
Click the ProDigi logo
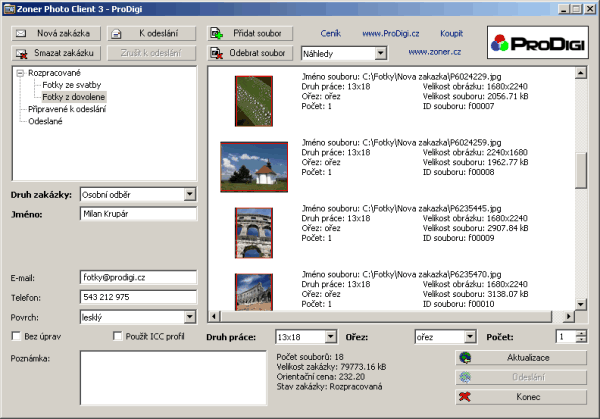pyautogui.click(x=538, y=42)
